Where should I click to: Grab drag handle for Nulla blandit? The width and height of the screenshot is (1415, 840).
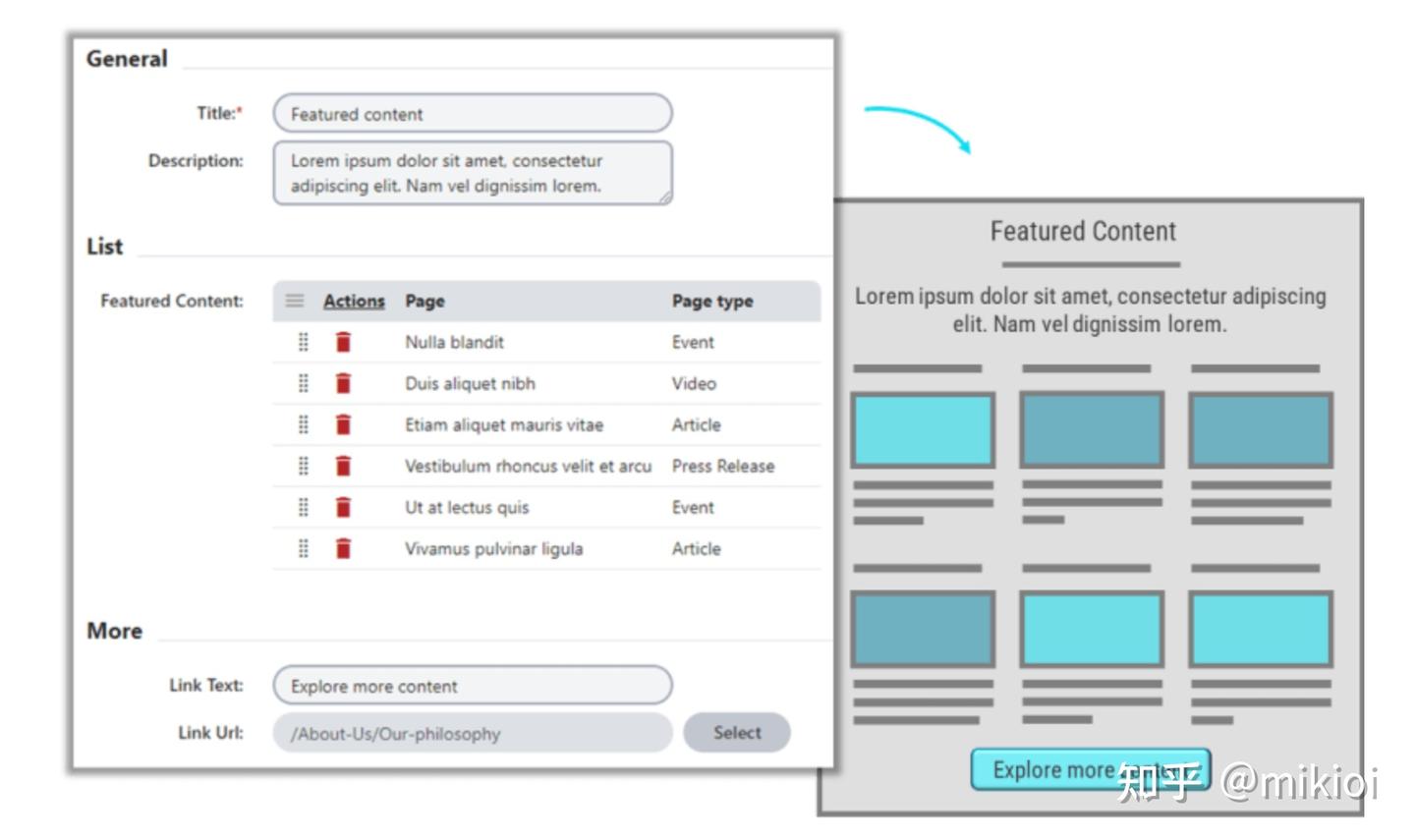(303, 342)
